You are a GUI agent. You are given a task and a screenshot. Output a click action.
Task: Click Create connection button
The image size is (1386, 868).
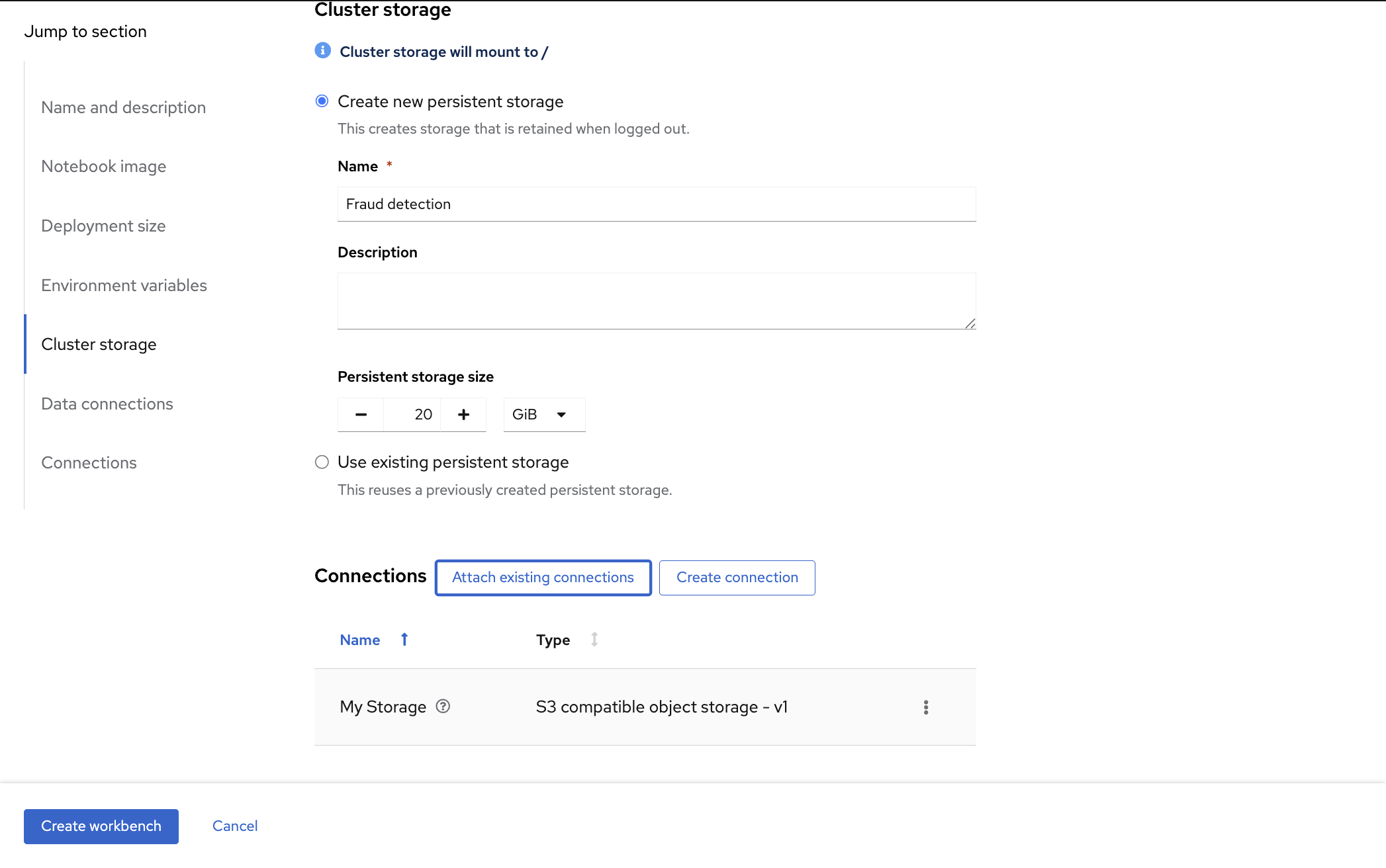(737, 578)
